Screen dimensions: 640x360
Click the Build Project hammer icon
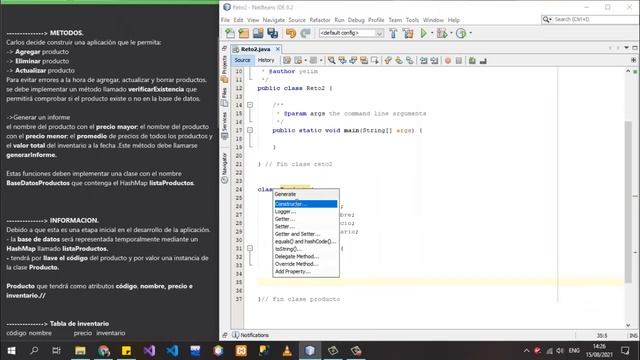(x=393, y=33)
